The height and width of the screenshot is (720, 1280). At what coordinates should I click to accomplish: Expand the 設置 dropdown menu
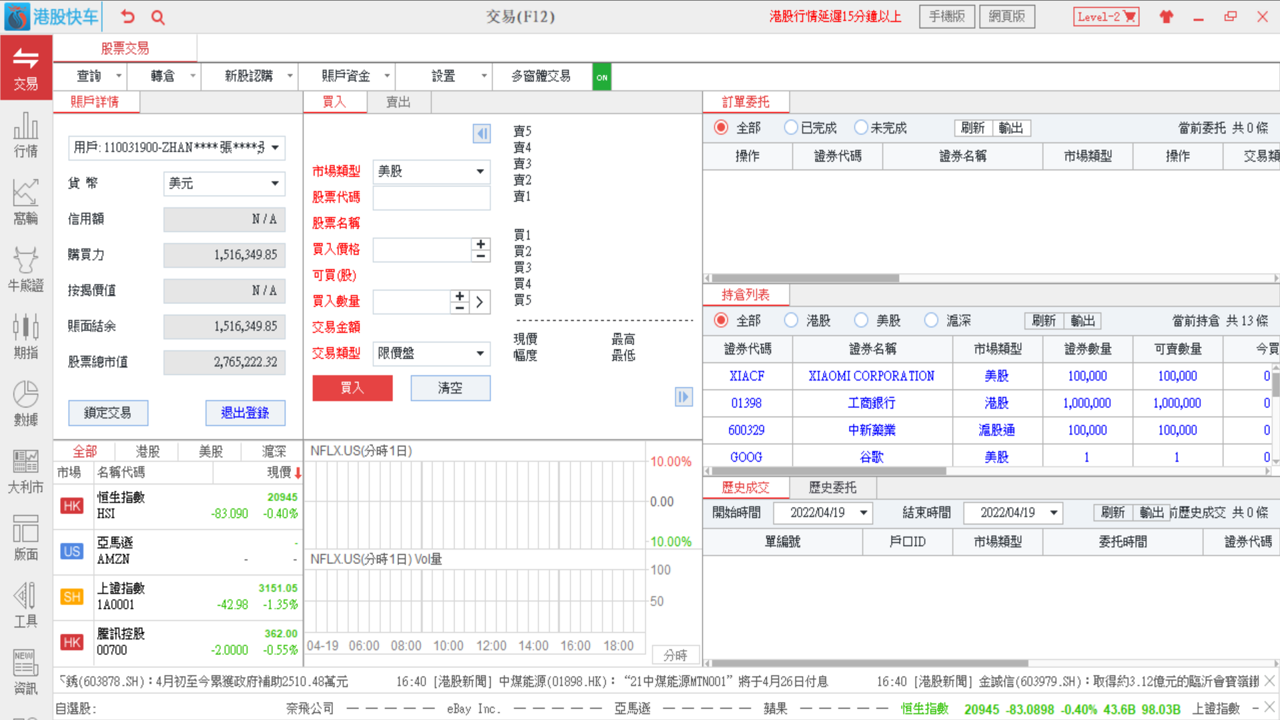(445, 76)
